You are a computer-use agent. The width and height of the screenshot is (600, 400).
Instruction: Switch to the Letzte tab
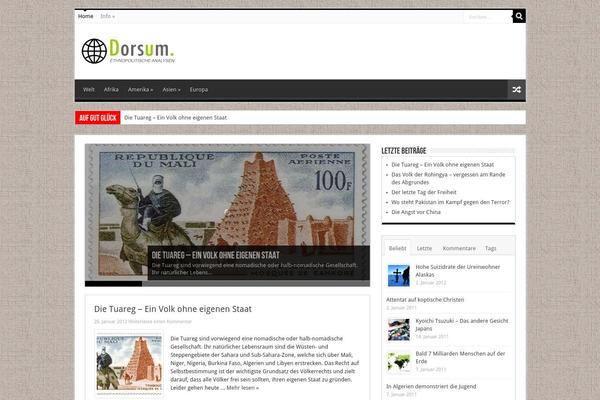[424, 248]
